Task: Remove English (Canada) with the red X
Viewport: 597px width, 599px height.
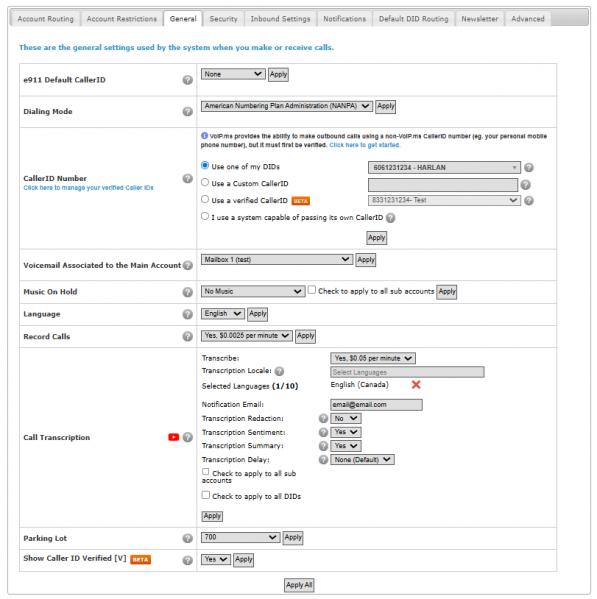Action: 416,385
